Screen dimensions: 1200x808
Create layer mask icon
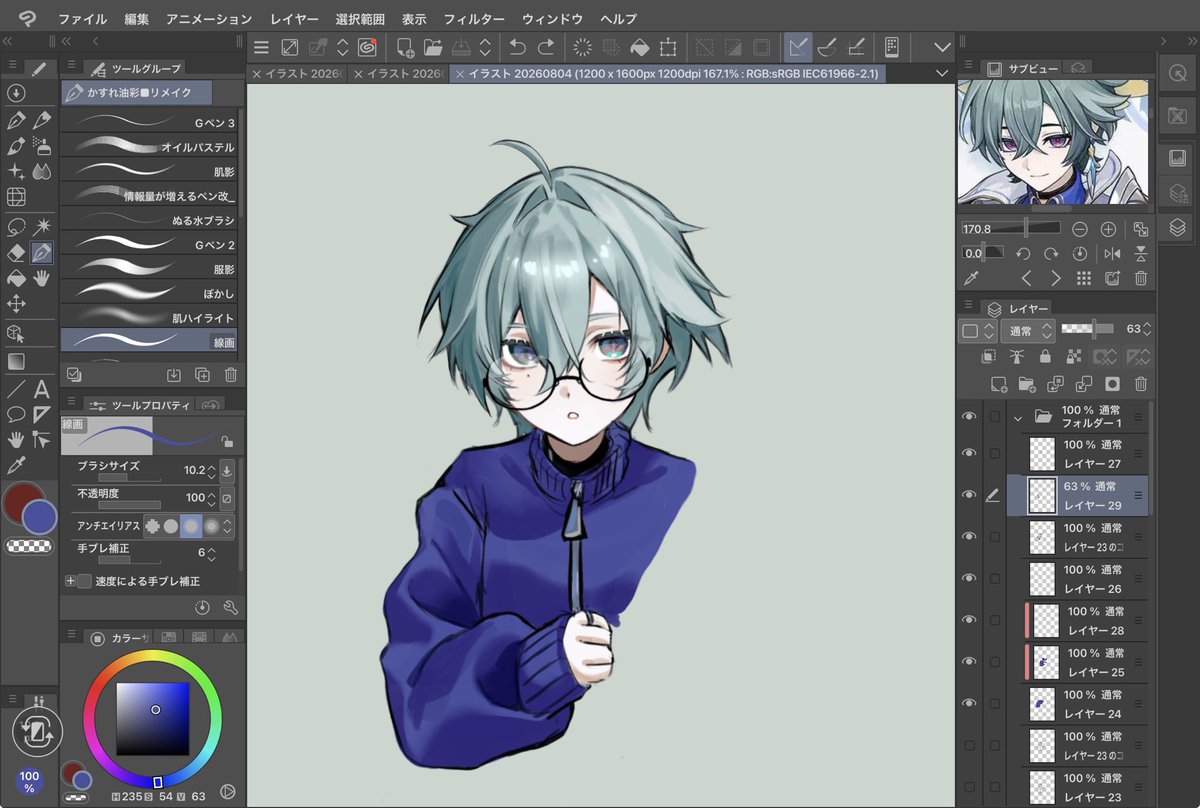click(x=1112, y=384)
